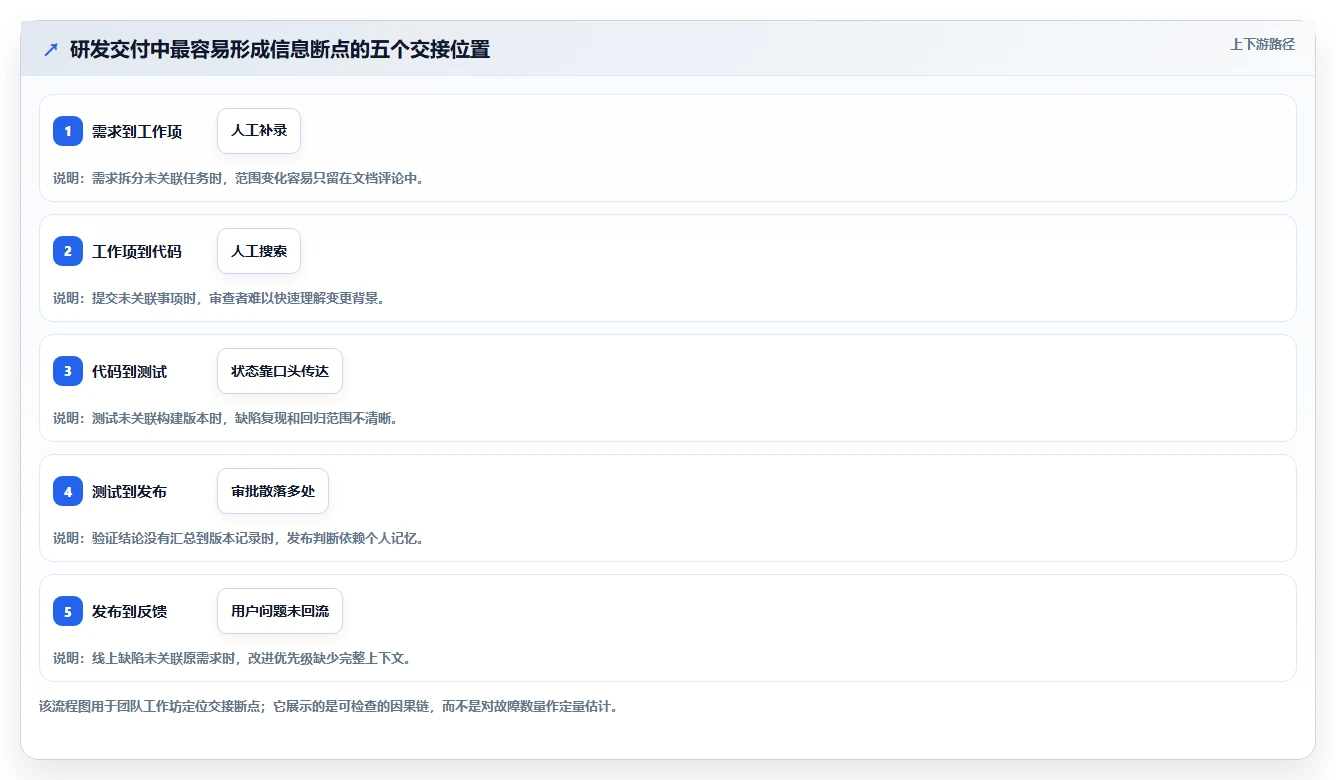Click the 状态靠口头传达 tag
This screenshot has height=780, width=1336.
coord(280,371)
